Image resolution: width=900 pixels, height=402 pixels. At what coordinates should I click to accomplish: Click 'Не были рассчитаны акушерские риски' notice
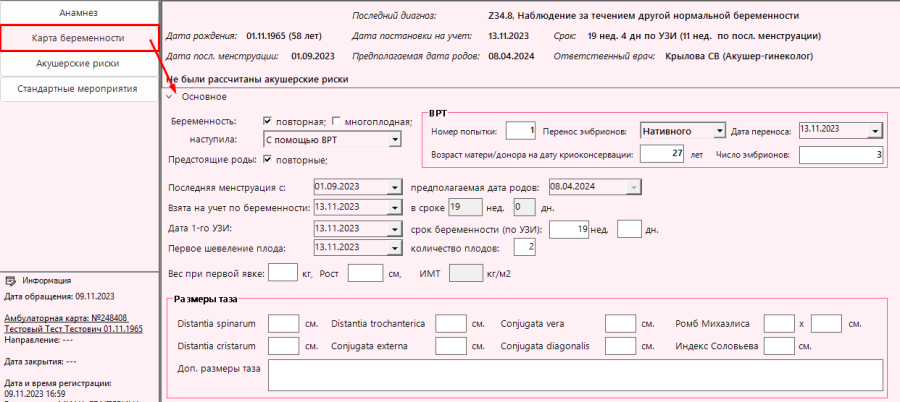point(257,79)
